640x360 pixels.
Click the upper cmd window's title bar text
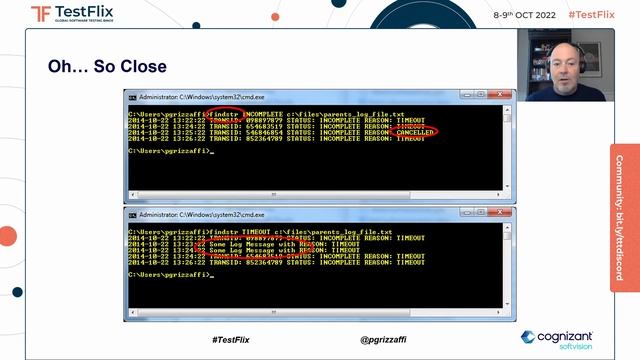202,97
